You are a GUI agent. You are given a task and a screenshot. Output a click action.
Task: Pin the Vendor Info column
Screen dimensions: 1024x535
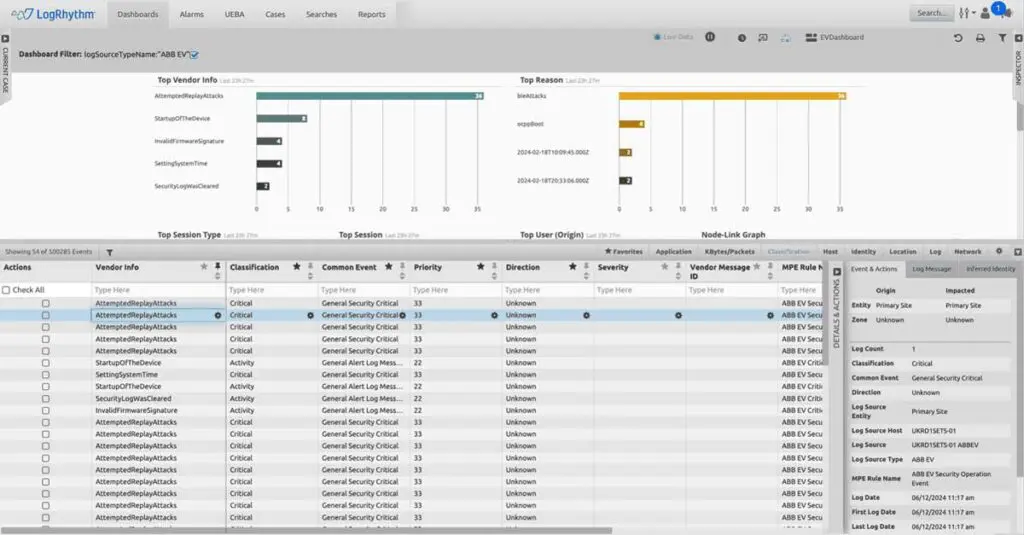[217, 268]
